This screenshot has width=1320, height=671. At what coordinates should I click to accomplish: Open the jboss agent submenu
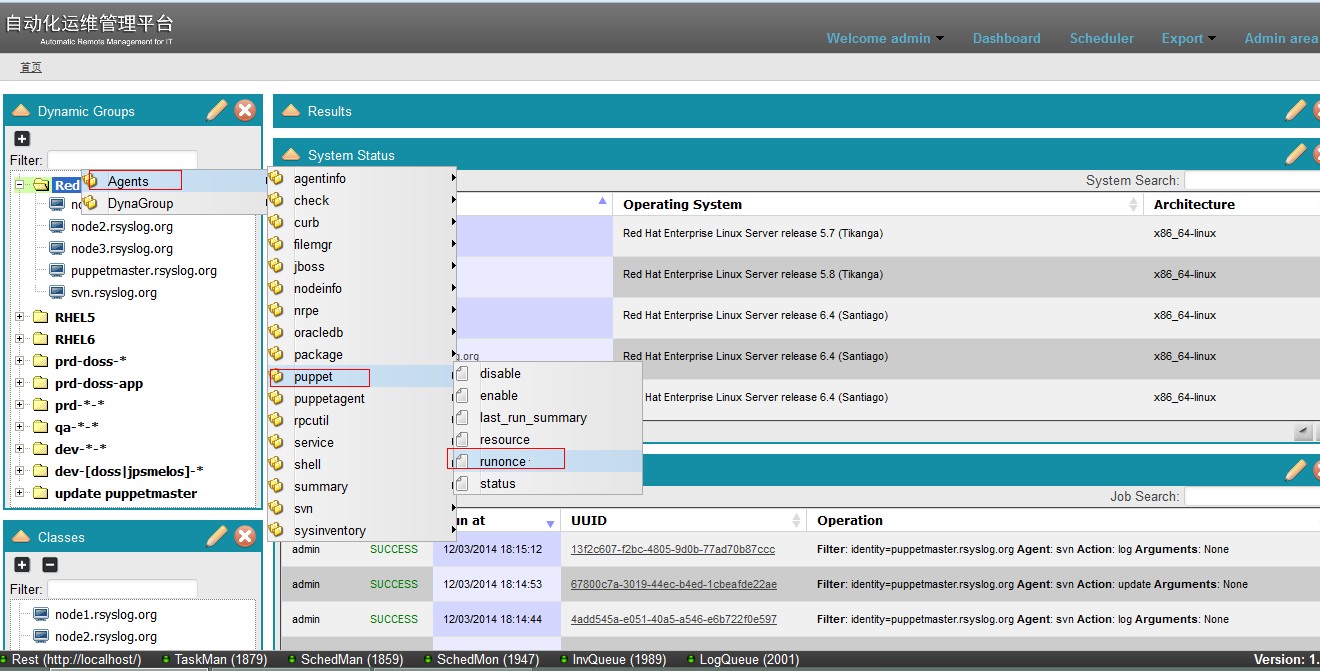coord(361,266)
